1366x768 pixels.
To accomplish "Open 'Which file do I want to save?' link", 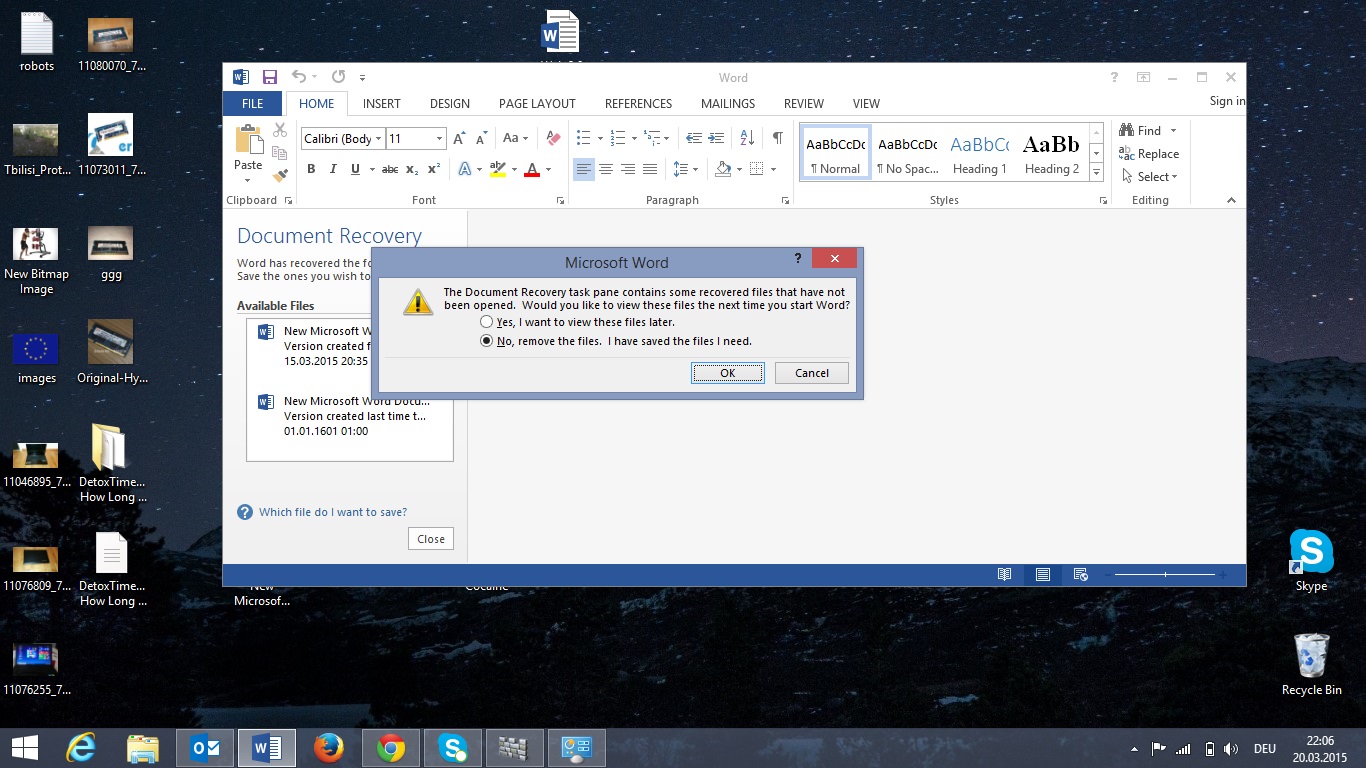I will click(x=332, y=512).
